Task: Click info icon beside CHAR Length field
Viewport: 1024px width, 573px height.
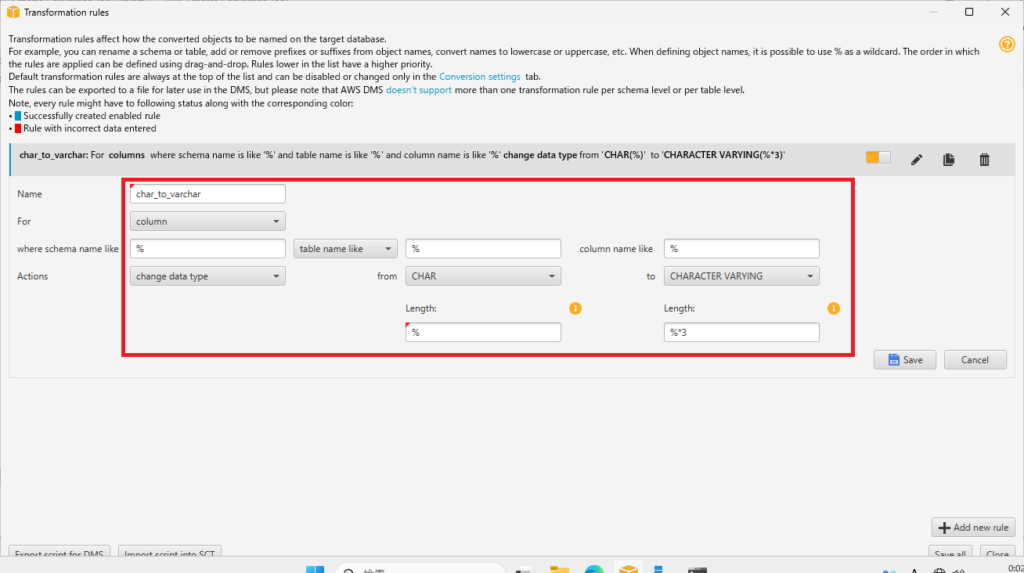Action: [x=575, y=309]
